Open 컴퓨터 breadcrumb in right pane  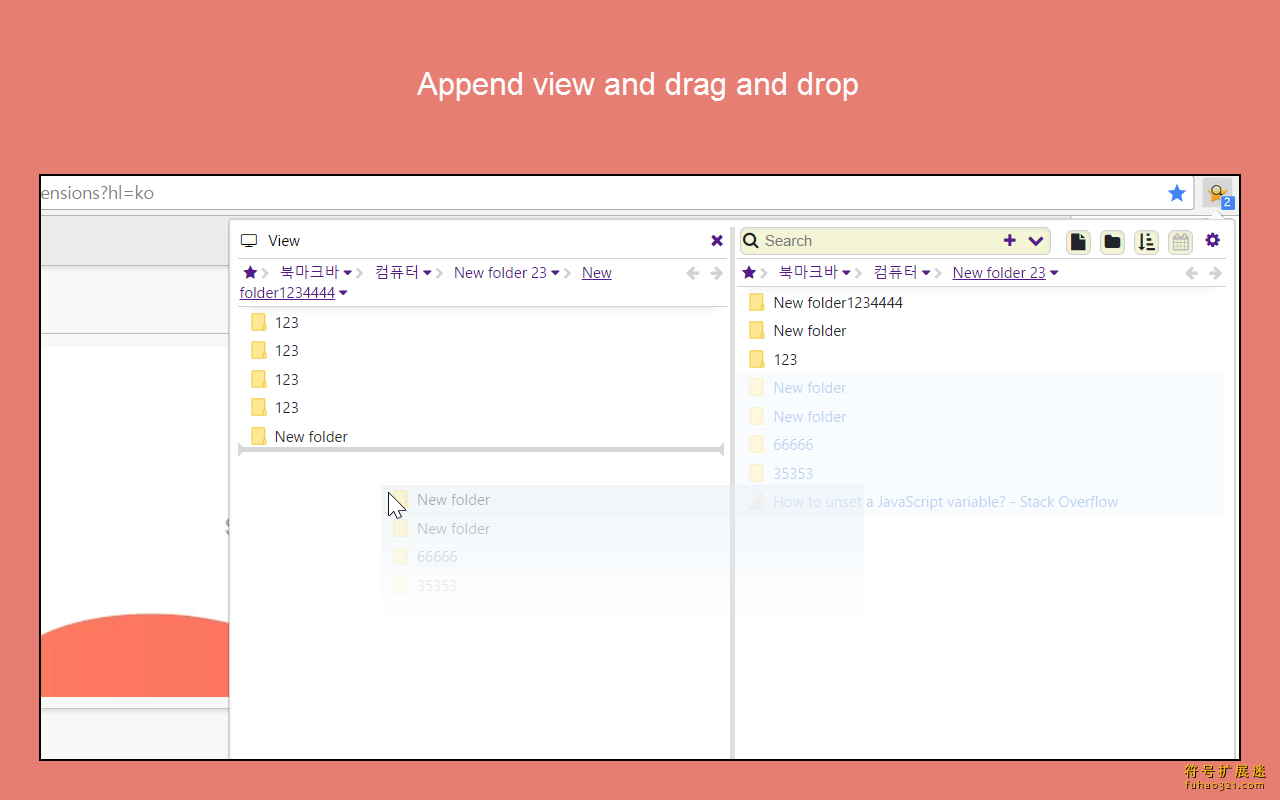896,272
